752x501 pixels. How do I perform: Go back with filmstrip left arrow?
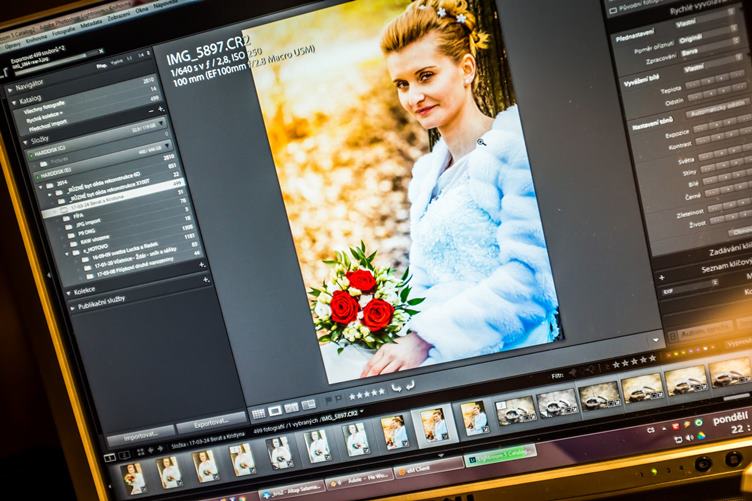click(151, 451)
